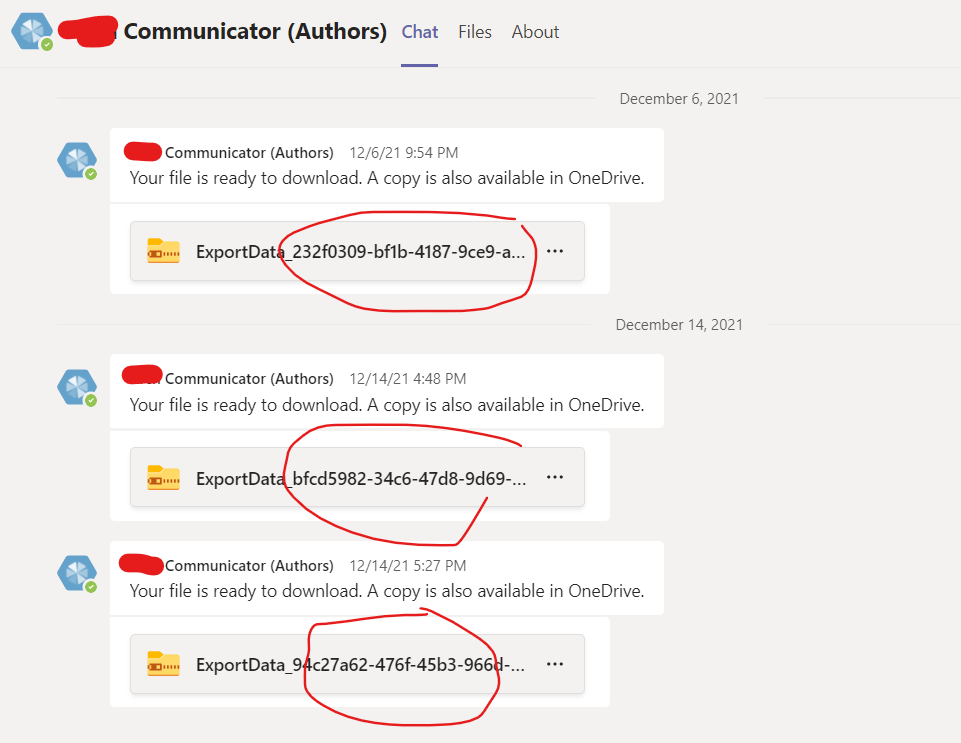The width and height of the screenshot is (961, 743).
Task: Open zip icon of ExportData_232f0309 file
Action: 163,251
